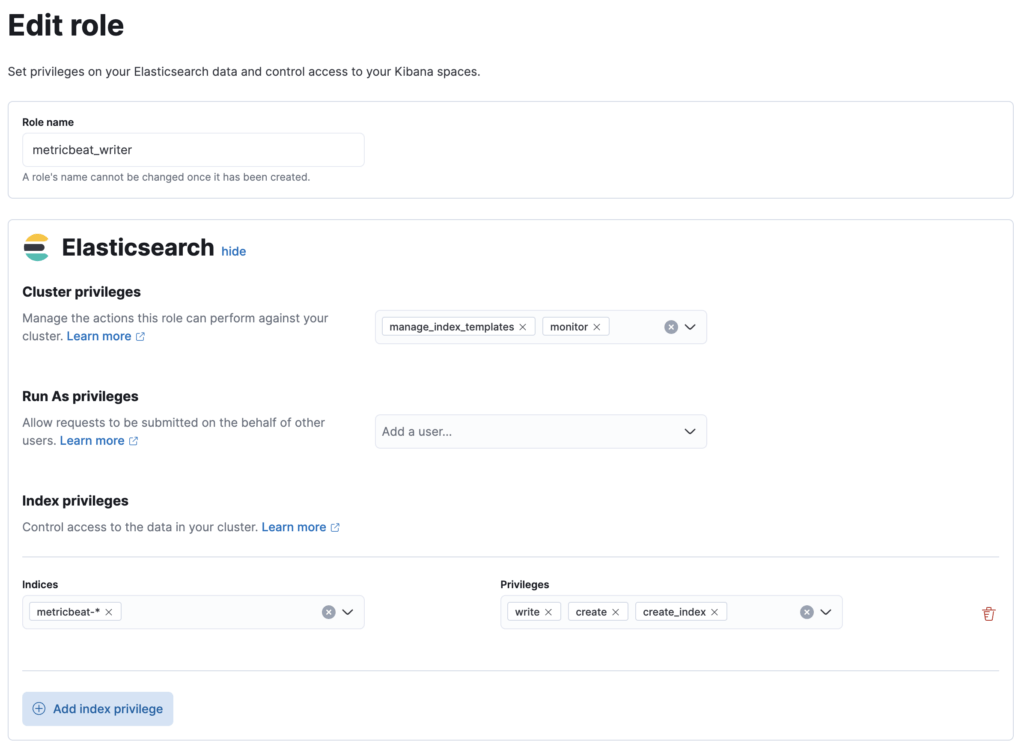
Task: Expand the Indices dropdown
Action: (x=347, y=612)
